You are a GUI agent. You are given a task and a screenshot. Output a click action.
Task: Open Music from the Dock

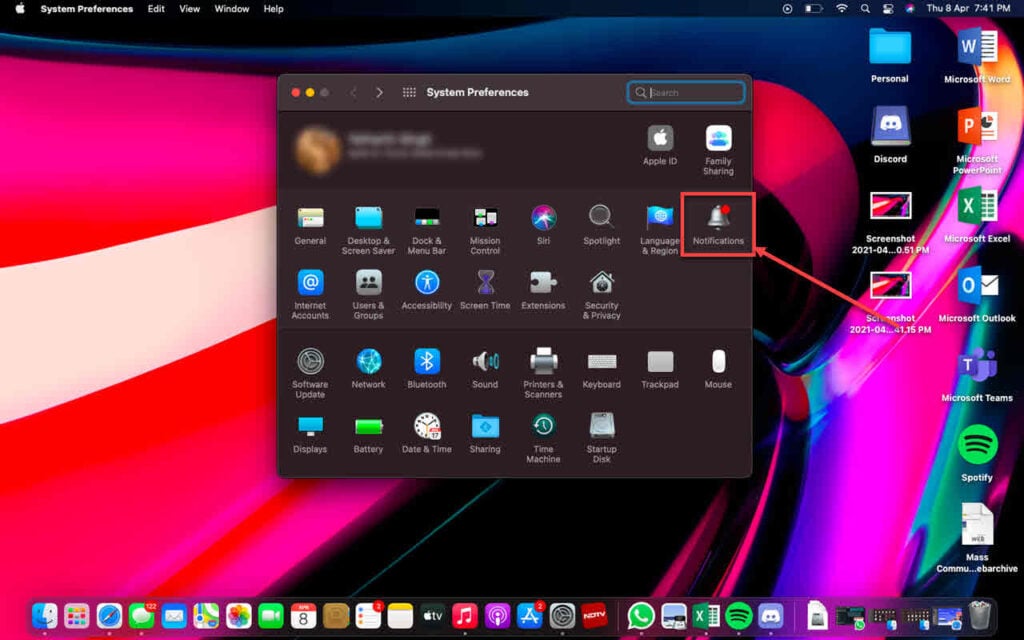pyautogui.click(x=464, y=616)
